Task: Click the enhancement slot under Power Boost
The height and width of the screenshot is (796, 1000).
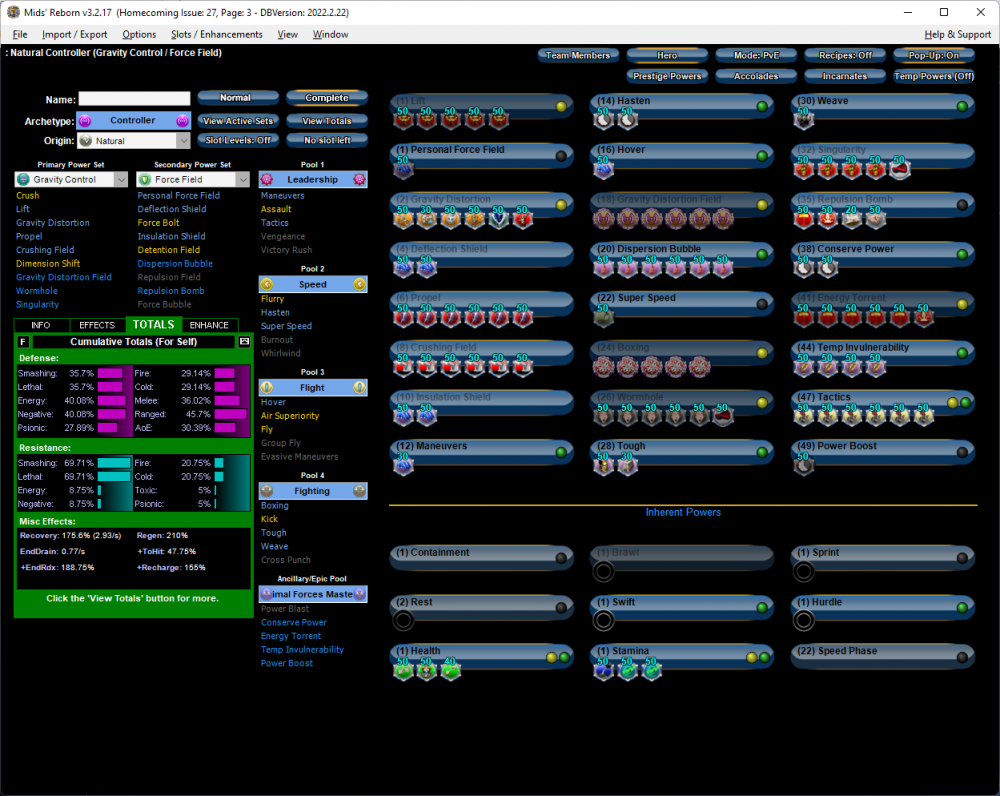Action: tap(803, 466)
